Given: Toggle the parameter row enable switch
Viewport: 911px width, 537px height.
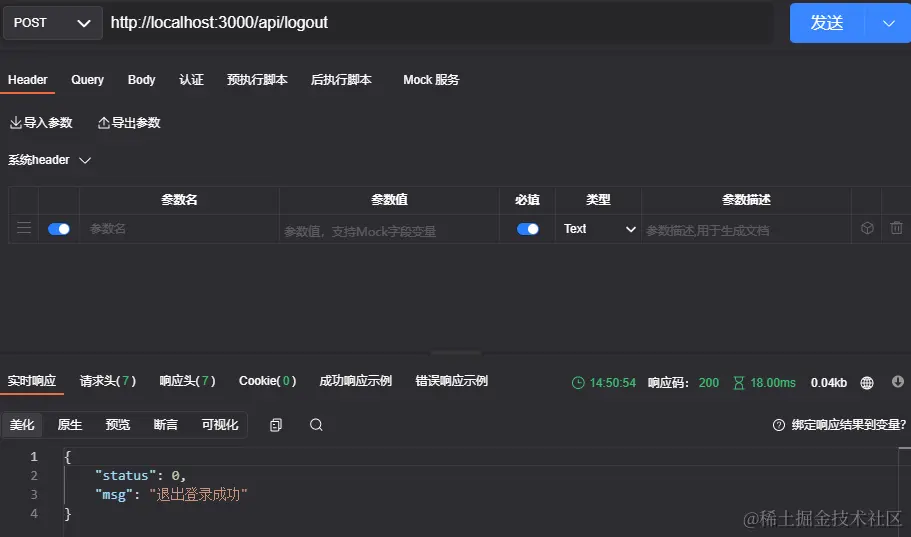Looking at the screenshot, I should tap(59, 229).
